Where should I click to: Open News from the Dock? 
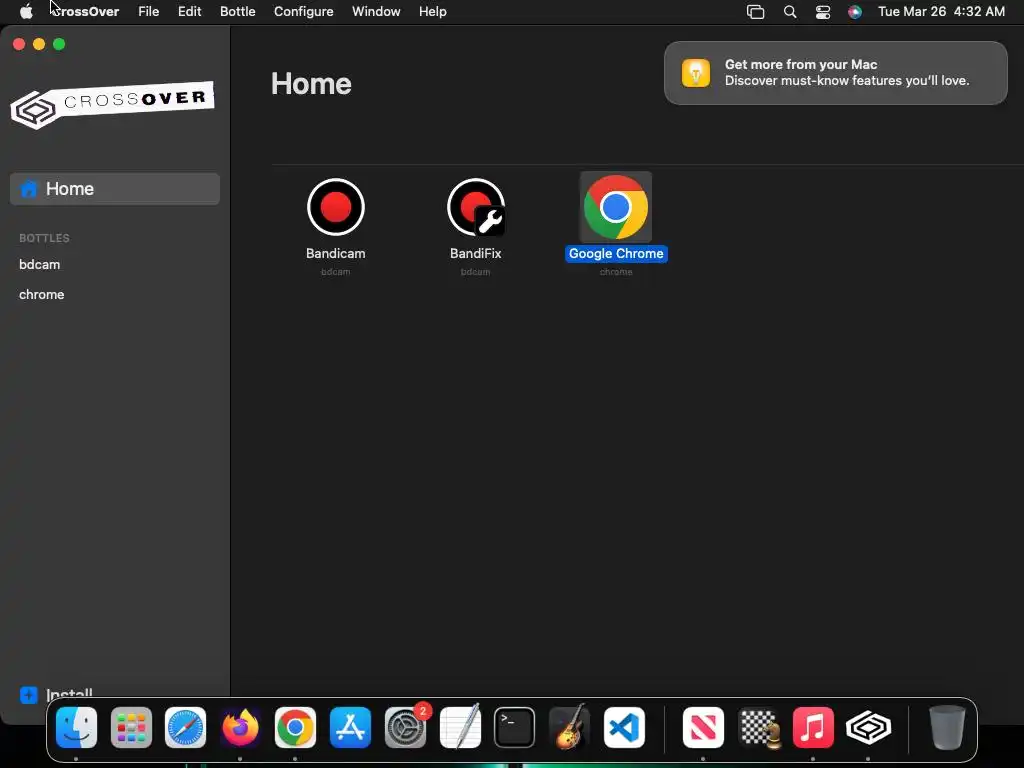point(703,727)
